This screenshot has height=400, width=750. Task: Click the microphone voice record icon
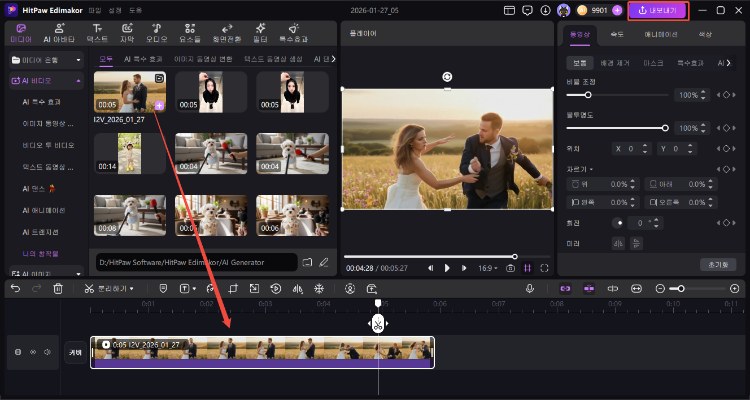[x=531, y=288]
